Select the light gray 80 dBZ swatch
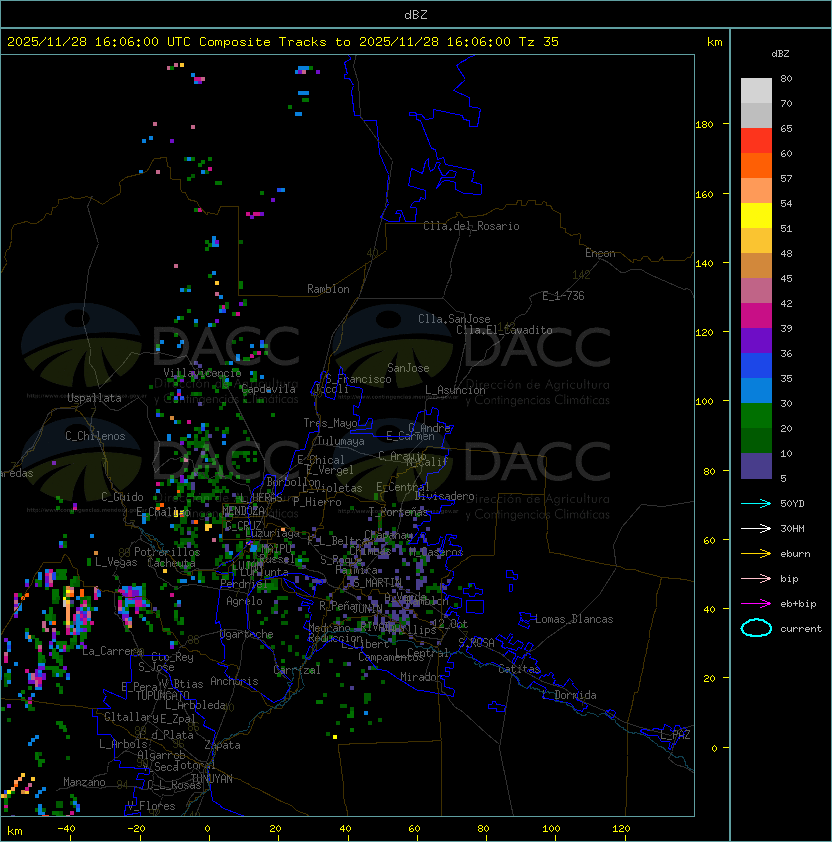The height and width of the screenshot is (842, 832). click(756, 90)
